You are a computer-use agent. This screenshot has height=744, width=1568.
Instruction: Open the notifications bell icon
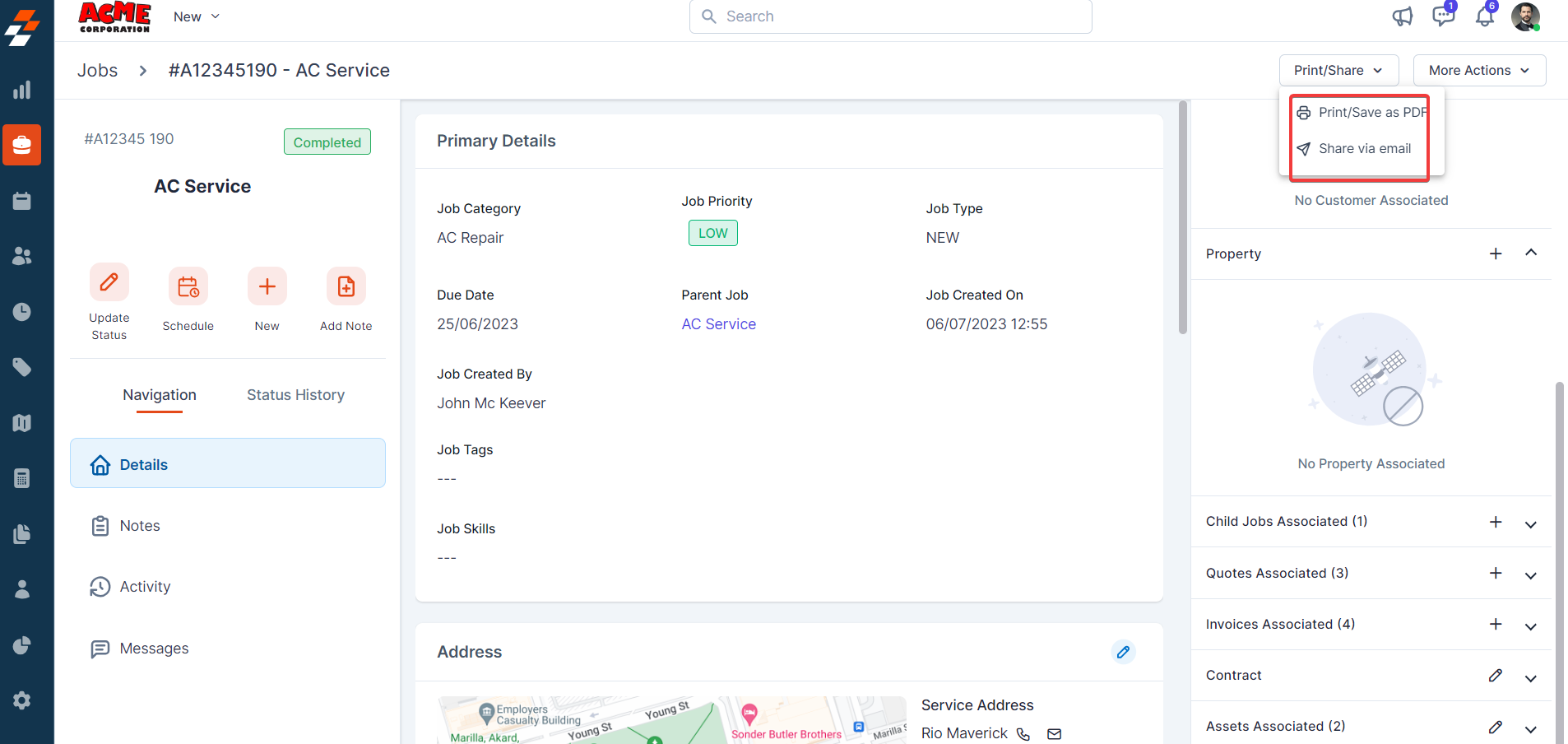[1485, 16]
